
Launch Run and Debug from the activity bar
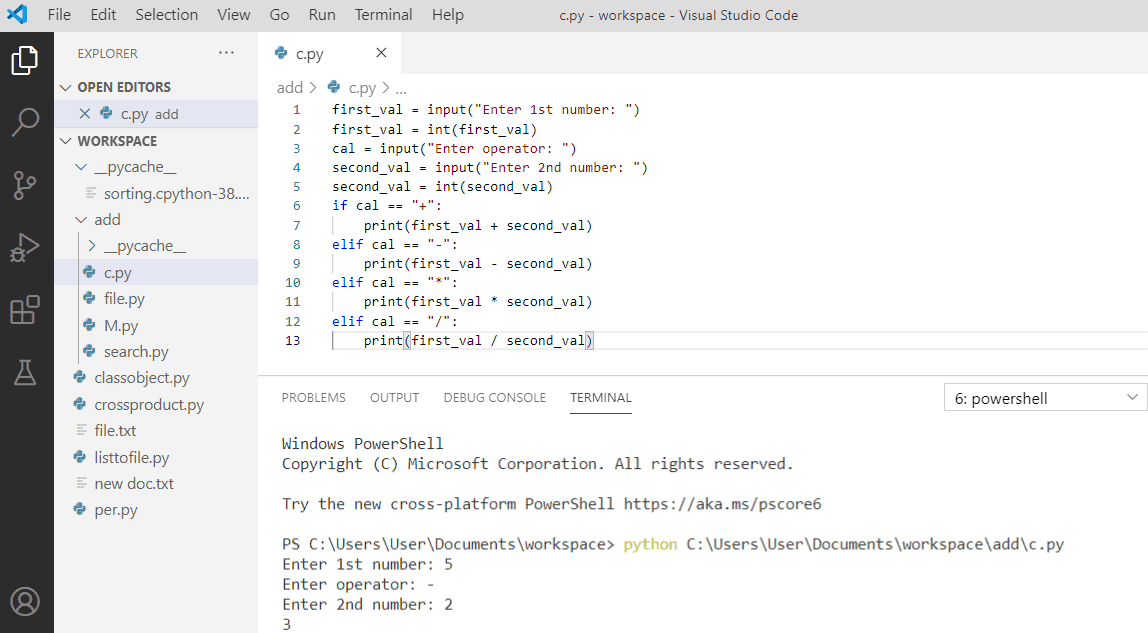pos(26,246)
